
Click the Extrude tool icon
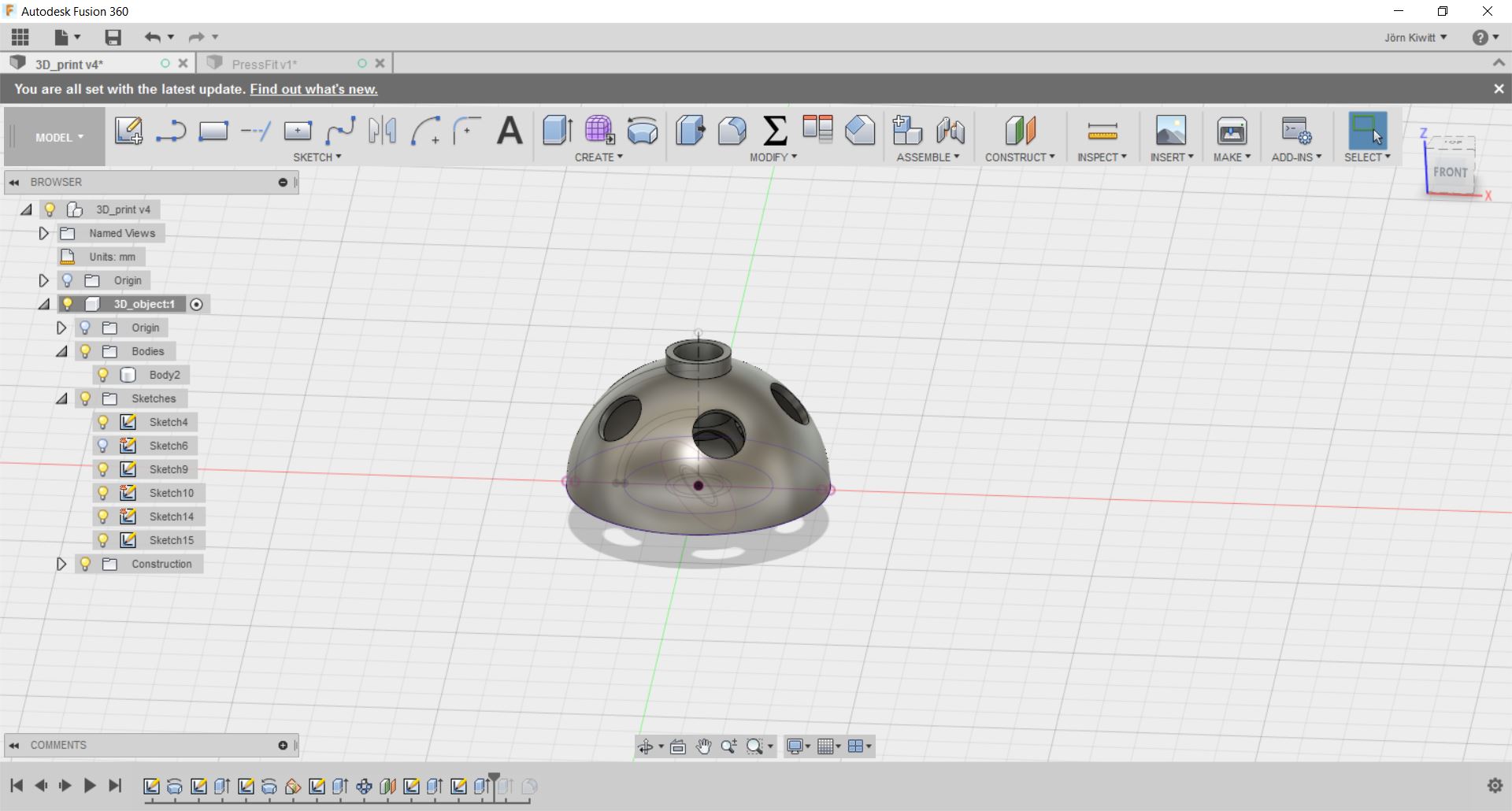pyautogui.click(x=558, y=130)
